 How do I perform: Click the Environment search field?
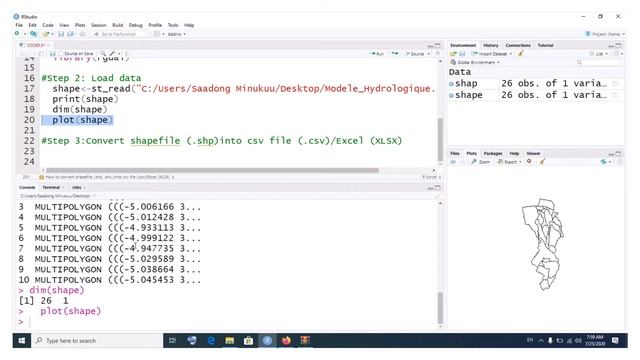(598, 62)
